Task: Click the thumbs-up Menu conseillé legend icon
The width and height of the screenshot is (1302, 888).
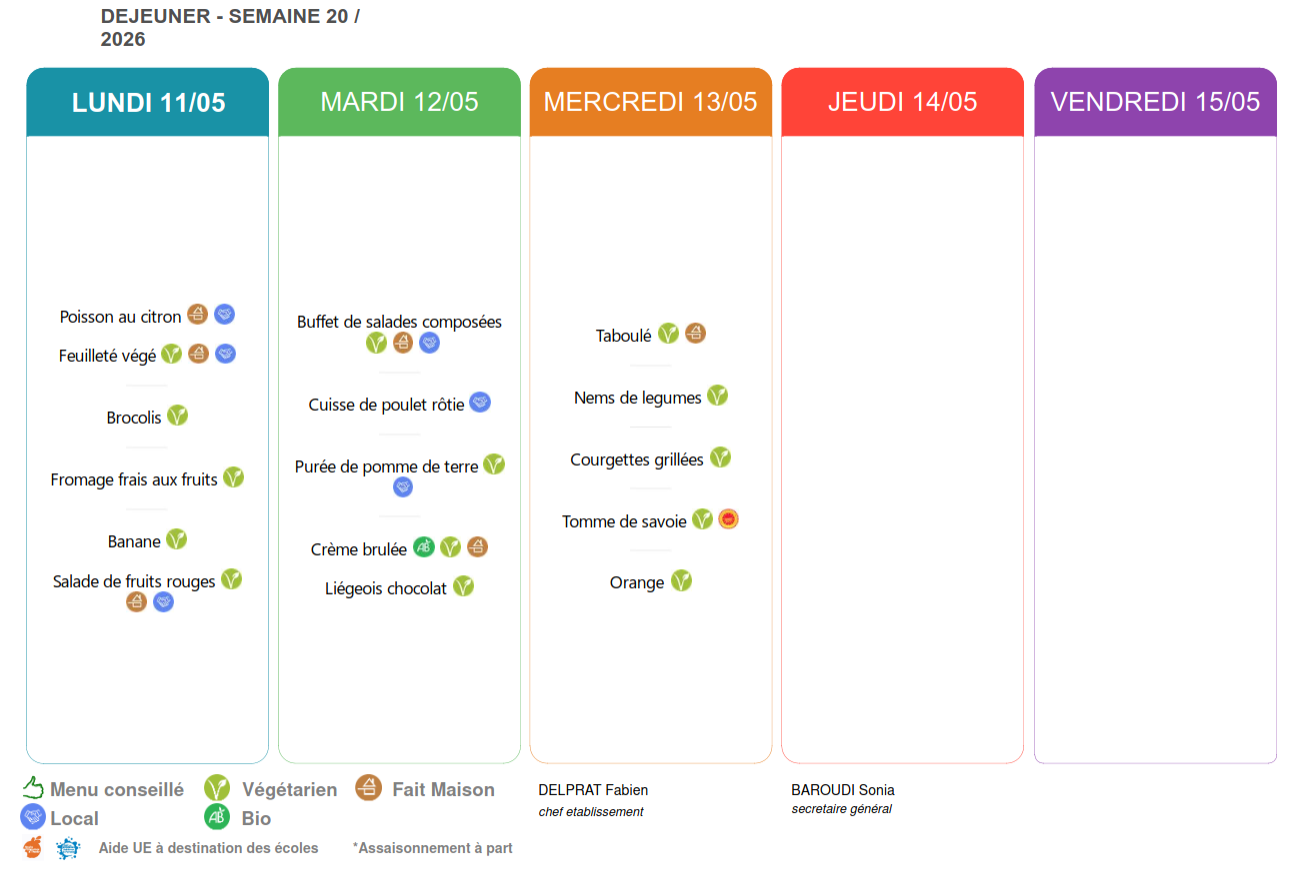Action: click(x=33, y=788)
